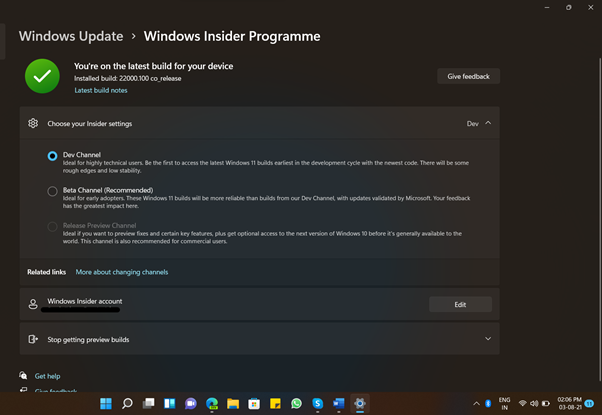The width and height of the screenshot is (602, 415).
Task: Open WhatsApp from taskbar
Action: point(296,403)
